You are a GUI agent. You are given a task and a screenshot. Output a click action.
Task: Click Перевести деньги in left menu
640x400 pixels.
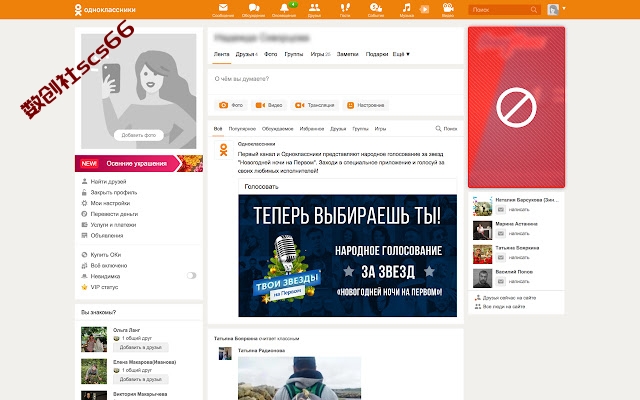[x=109, y=214]
